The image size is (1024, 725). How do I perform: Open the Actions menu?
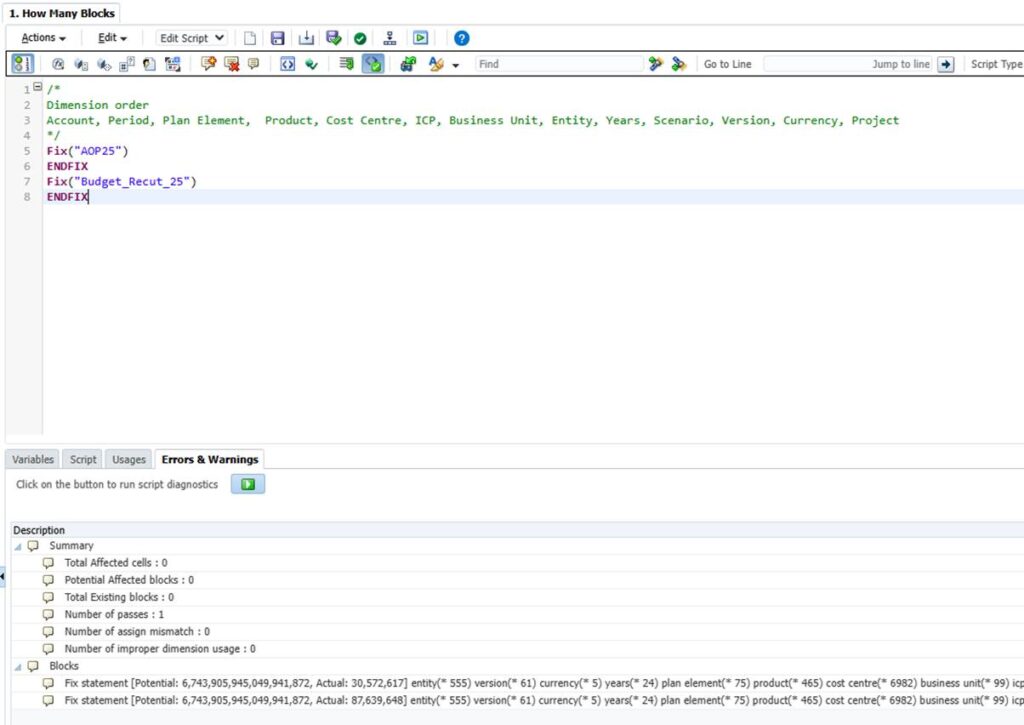(x=43, y=38)
